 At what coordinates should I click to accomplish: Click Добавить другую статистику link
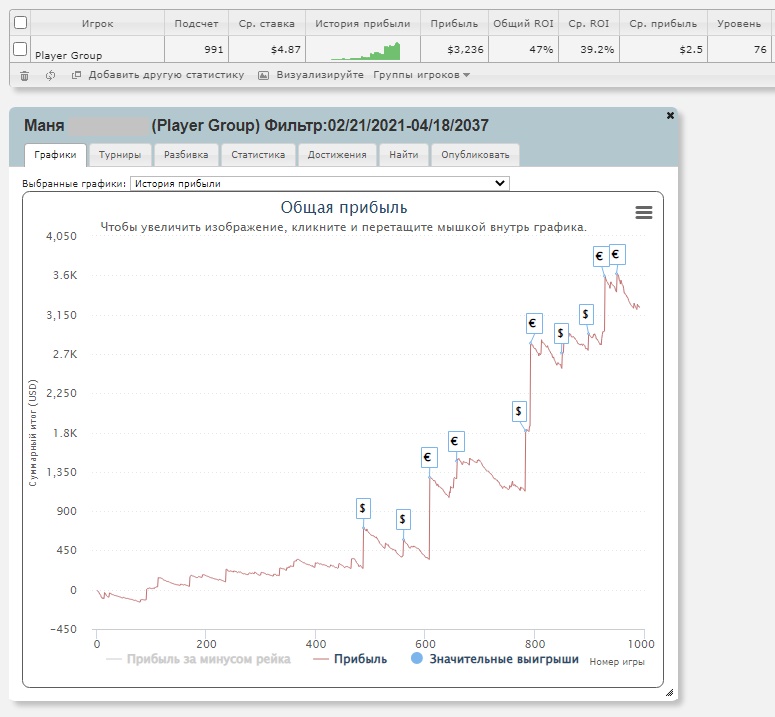click(166, 75)
